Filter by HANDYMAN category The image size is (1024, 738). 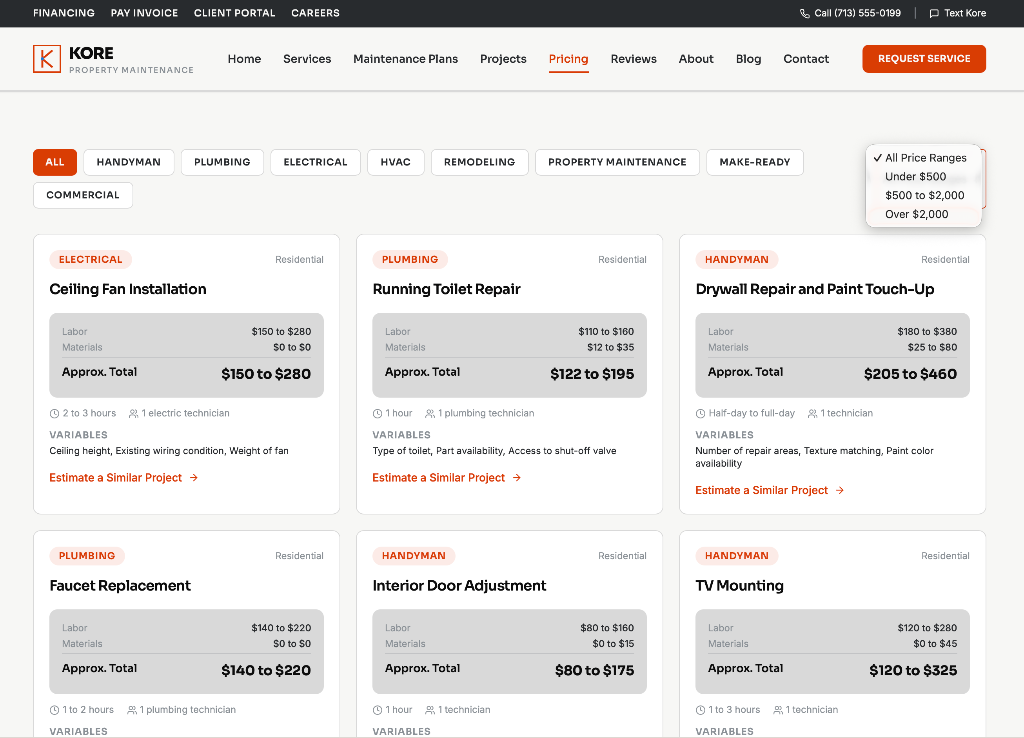click(x=129, y=162)
